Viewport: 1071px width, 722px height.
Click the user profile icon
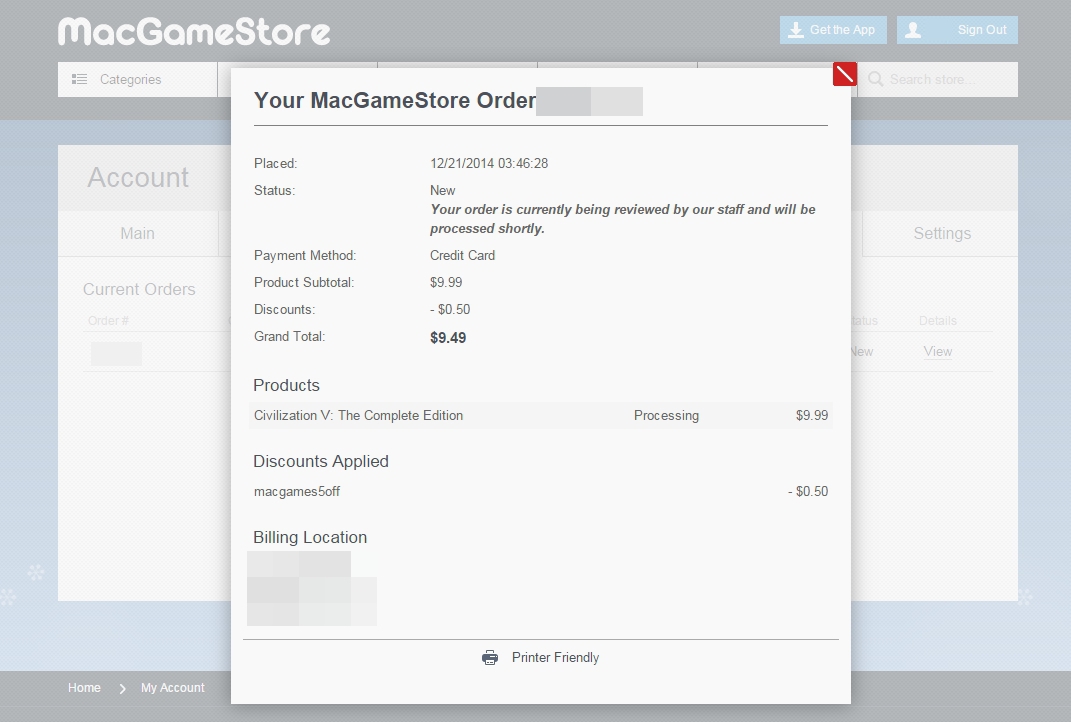[x=913, y=30]
